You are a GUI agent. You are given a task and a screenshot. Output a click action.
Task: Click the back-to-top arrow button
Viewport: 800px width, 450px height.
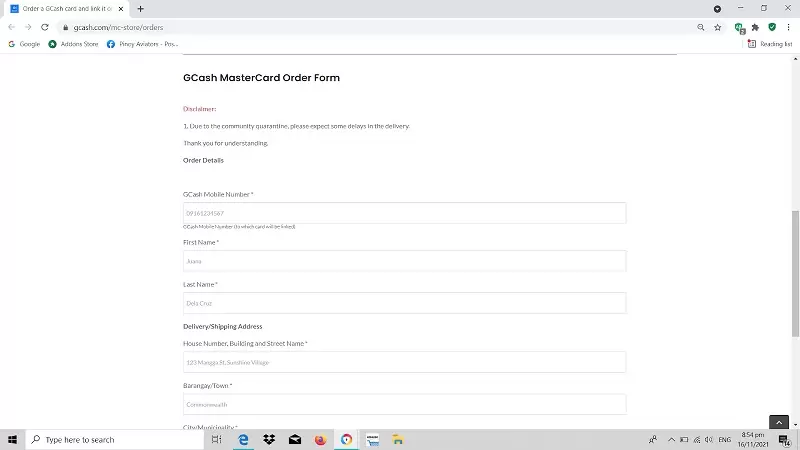tap(779, 422)
